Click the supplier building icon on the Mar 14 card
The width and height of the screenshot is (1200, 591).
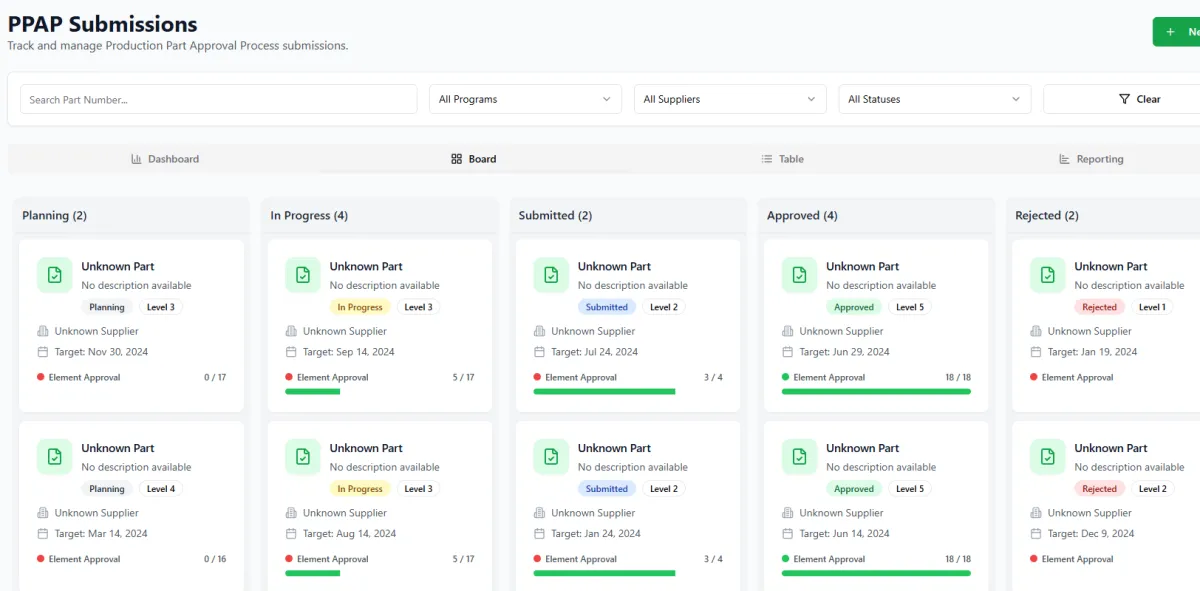43,513
